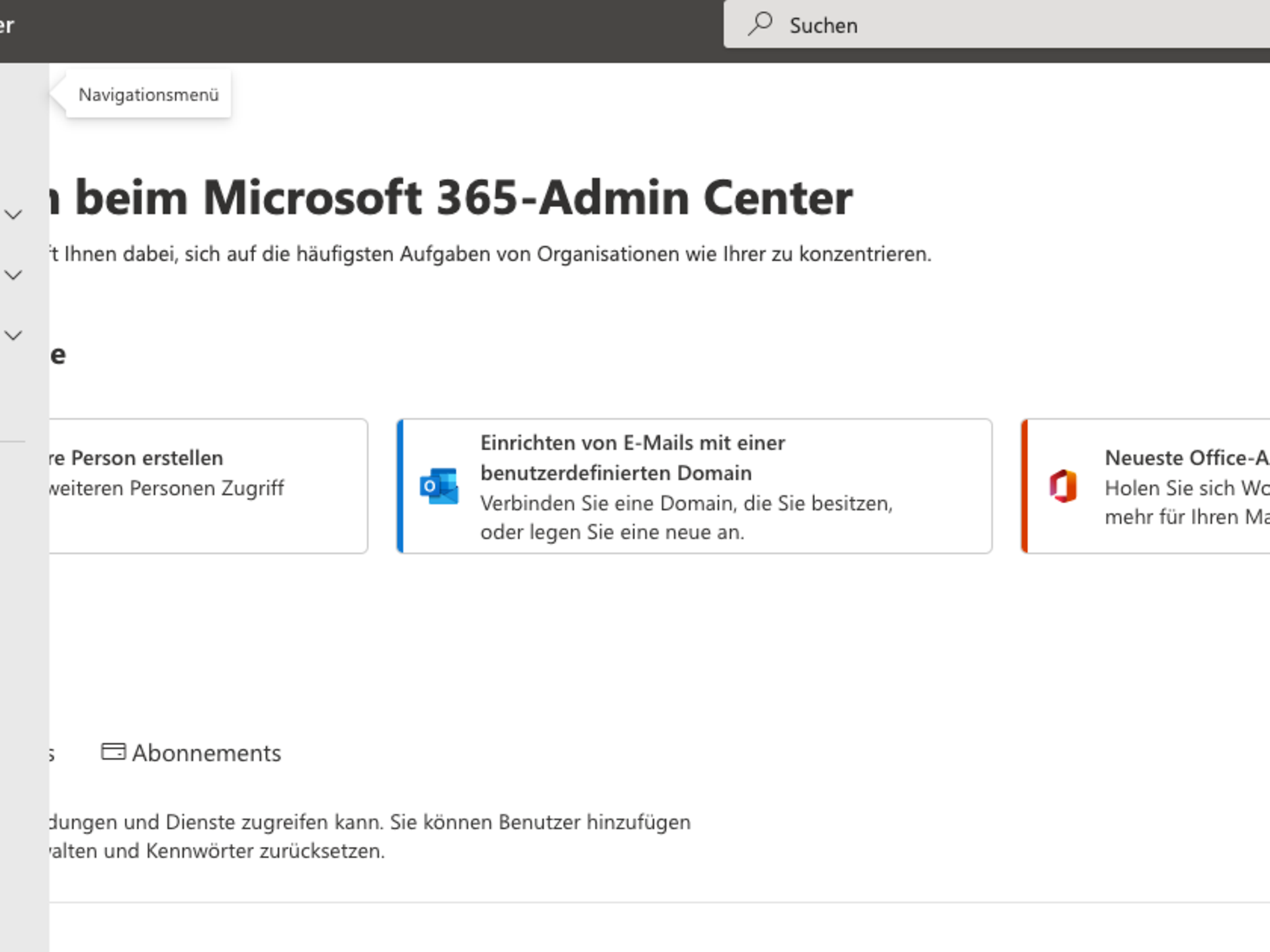1270x952 pixels.
Task: Expand the bottom sidebar chevron
Action: point(14,335)
